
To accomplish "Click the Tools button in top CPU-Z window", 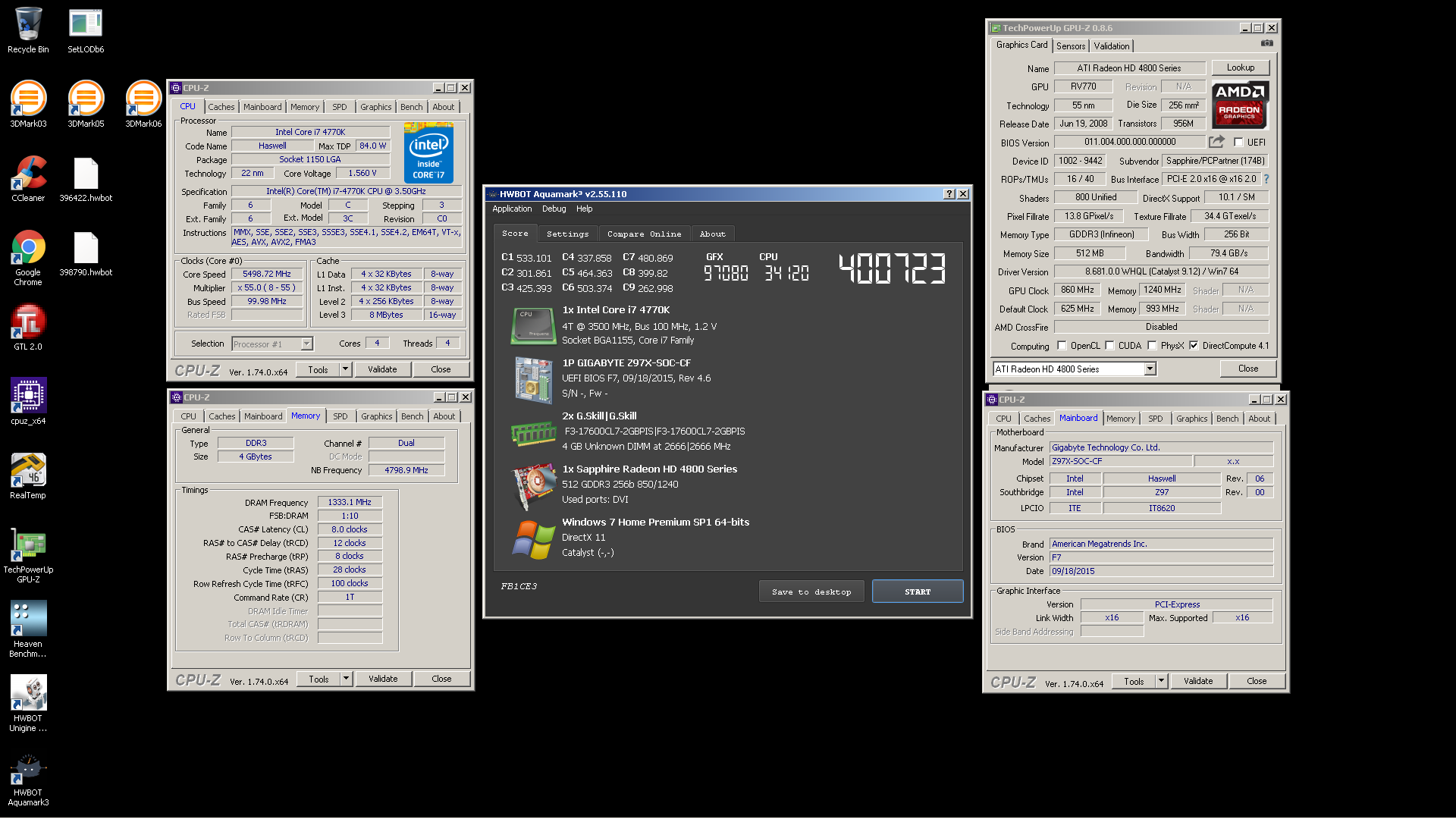I will 318,369.
